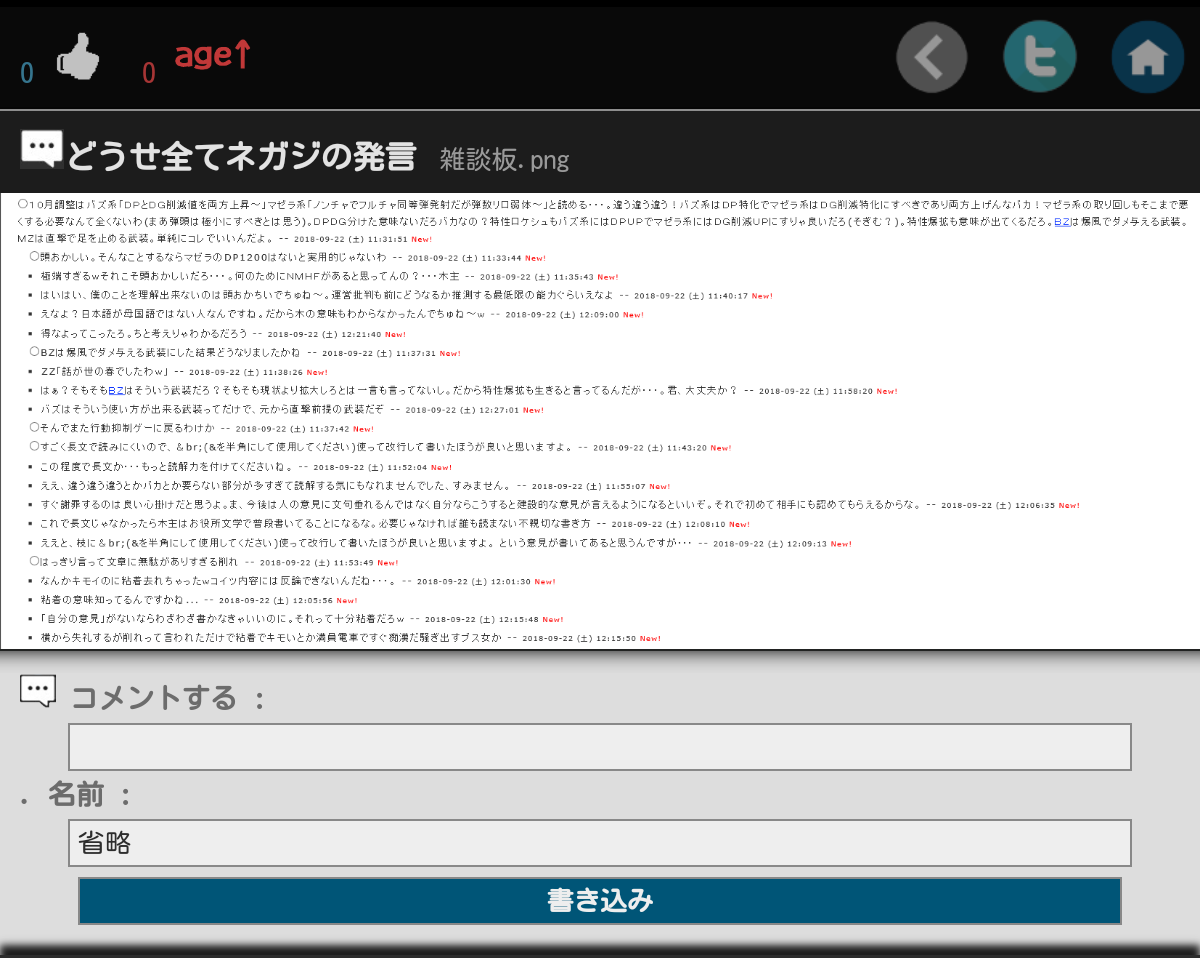Select radio button of すごく長文で読みにくい comment

click(34, 446)
